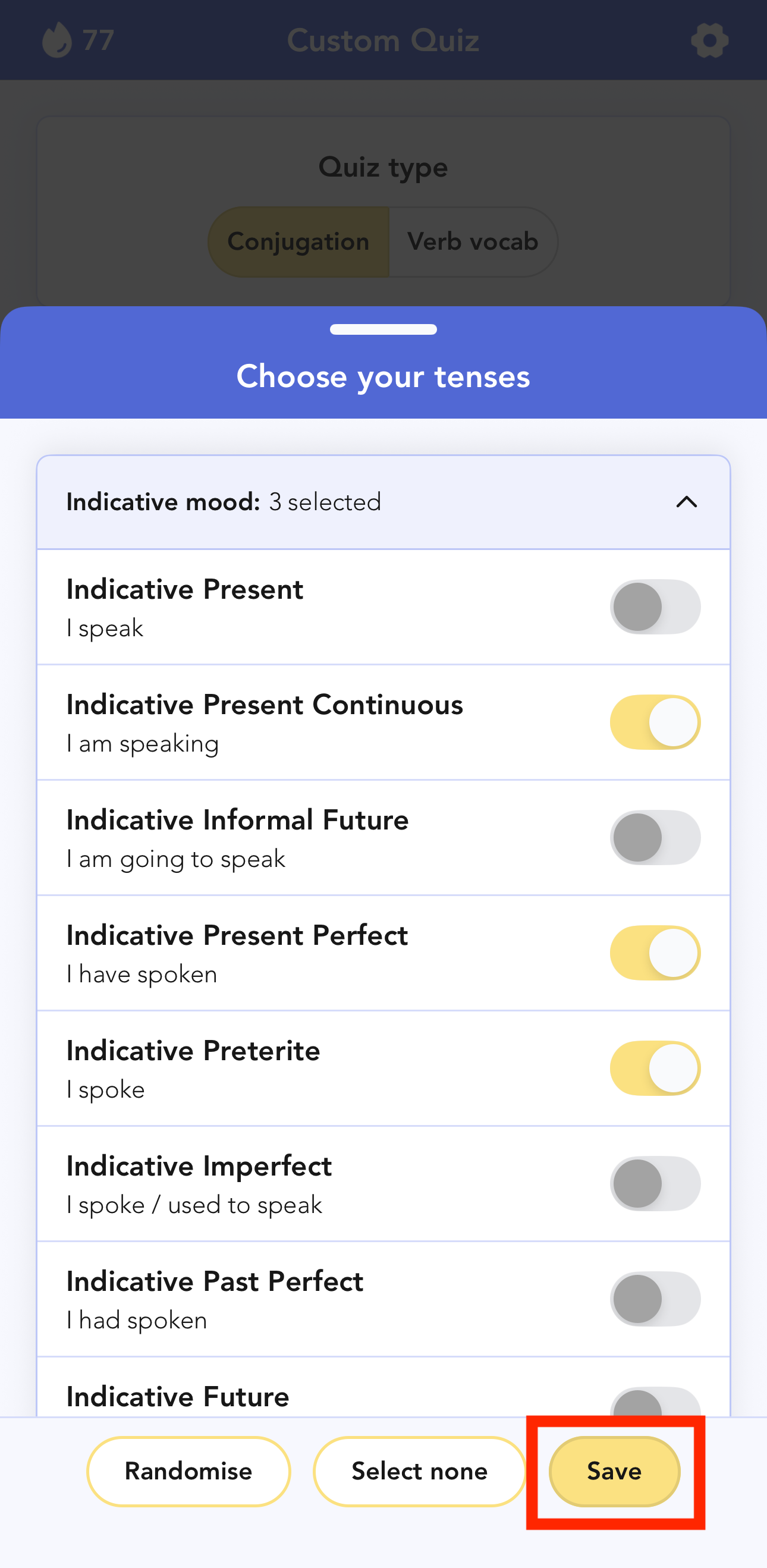Viewport: 767px width, 1568px height.
Task: Turn on Indicative Informal Future
Action: click(655, 838)
